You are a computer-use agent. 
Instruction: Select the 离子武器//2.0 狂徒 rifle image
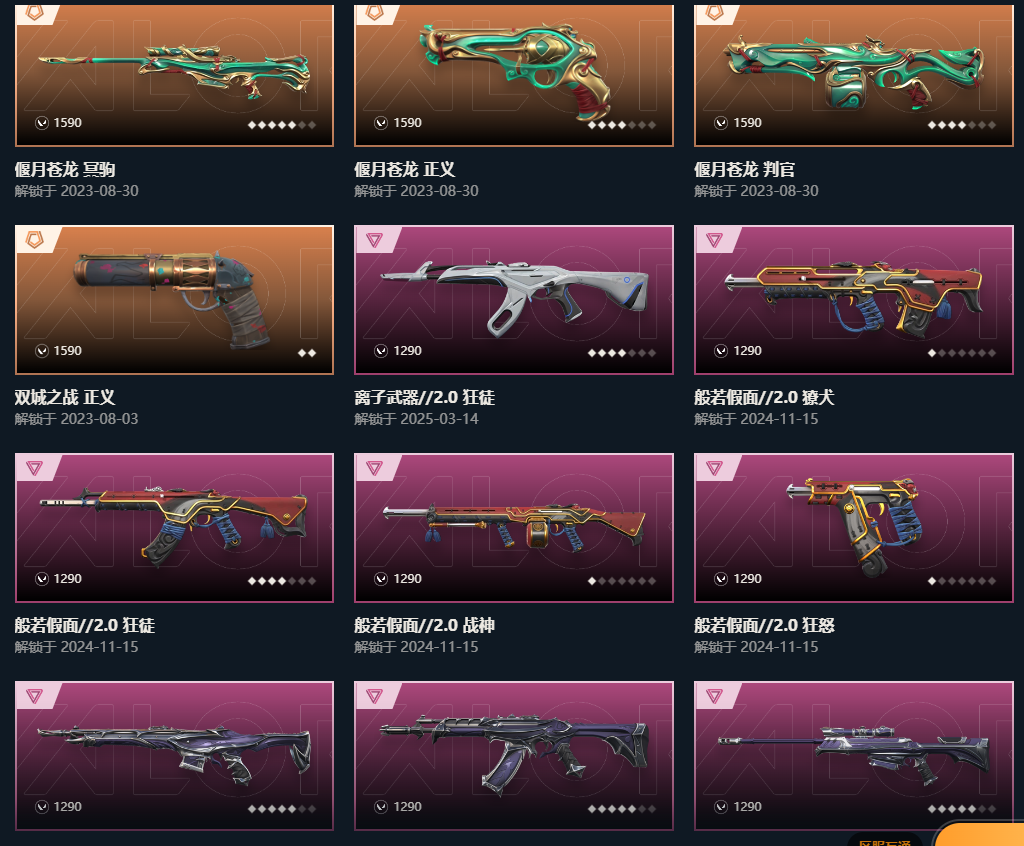tap(514, 300)
